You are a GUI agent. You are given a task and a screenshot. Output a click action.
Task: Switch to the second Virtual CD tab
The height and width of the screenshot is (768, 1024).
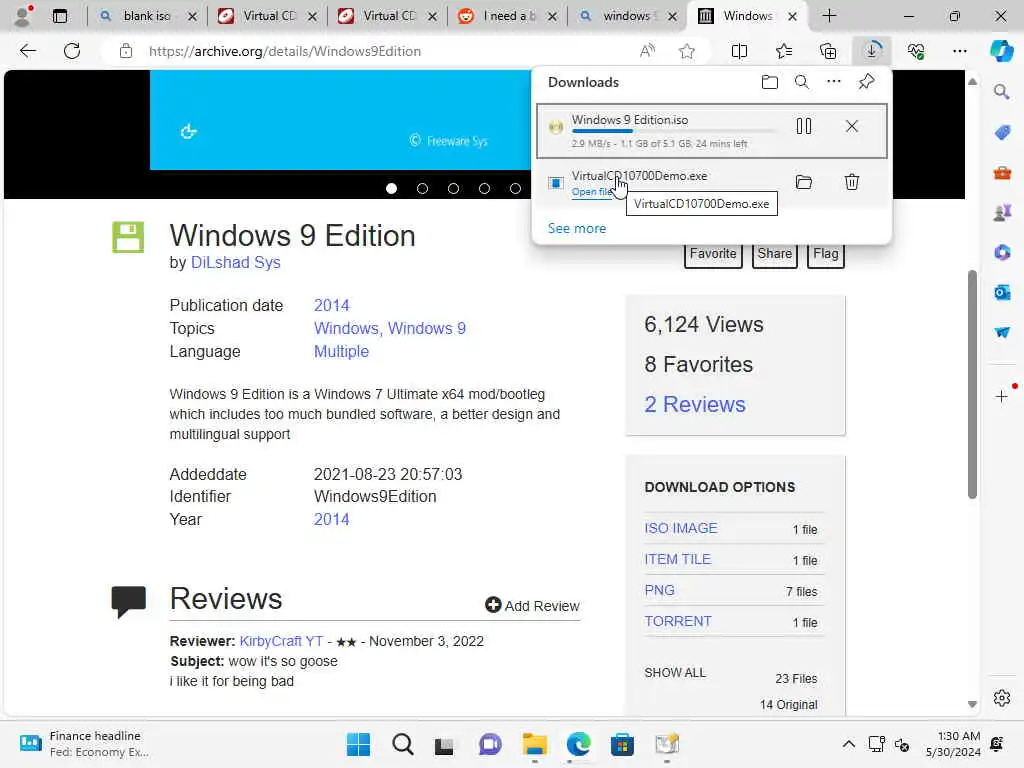[387, 16]
